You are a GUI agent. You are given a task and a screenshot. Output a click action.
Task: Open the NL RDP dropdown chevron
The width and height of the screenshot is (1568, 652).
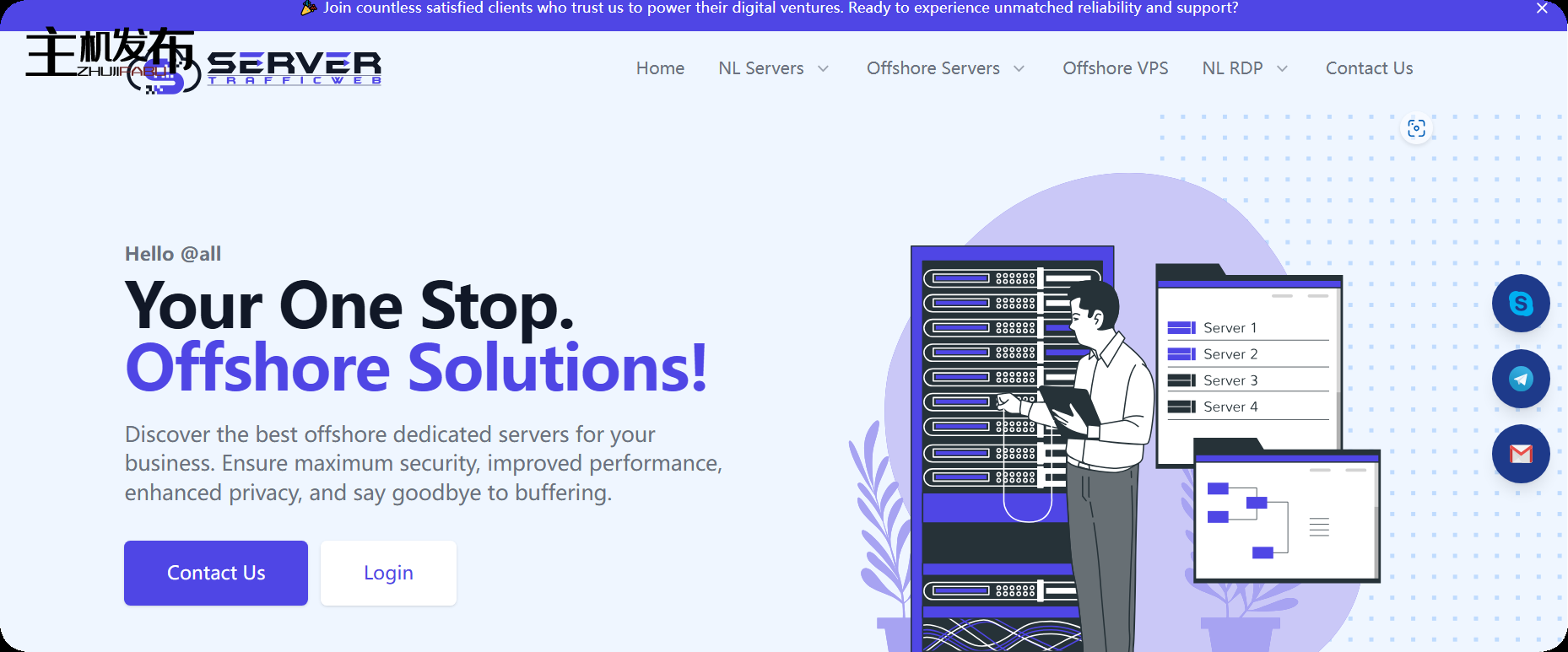(1283, 69)
